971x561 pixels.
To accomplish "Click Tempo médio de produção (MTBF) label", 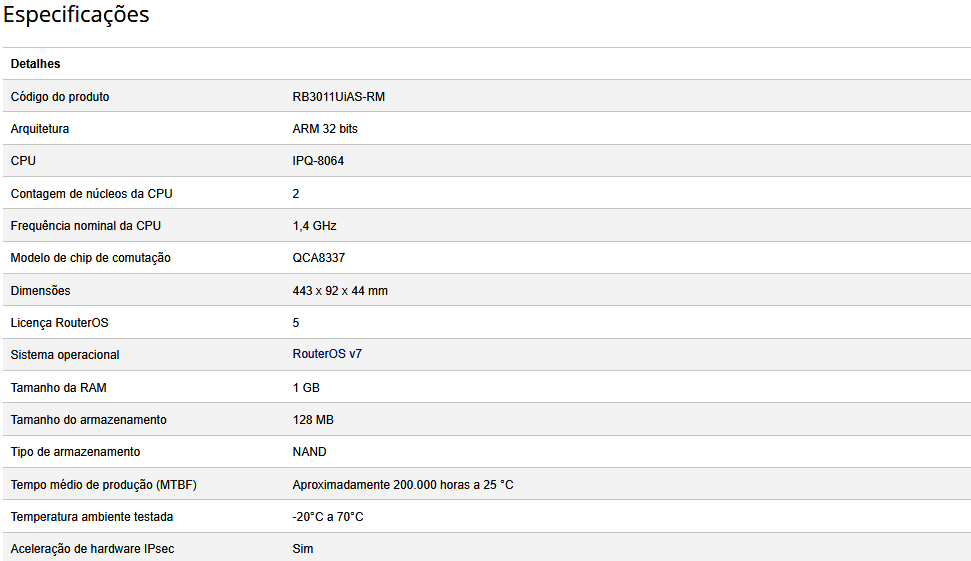I will click(103, 485).
